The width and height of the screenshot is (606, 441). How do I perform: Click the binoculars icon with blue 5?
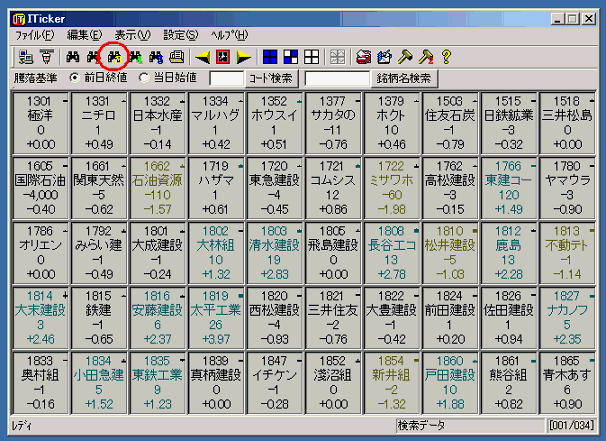(156, 57)
